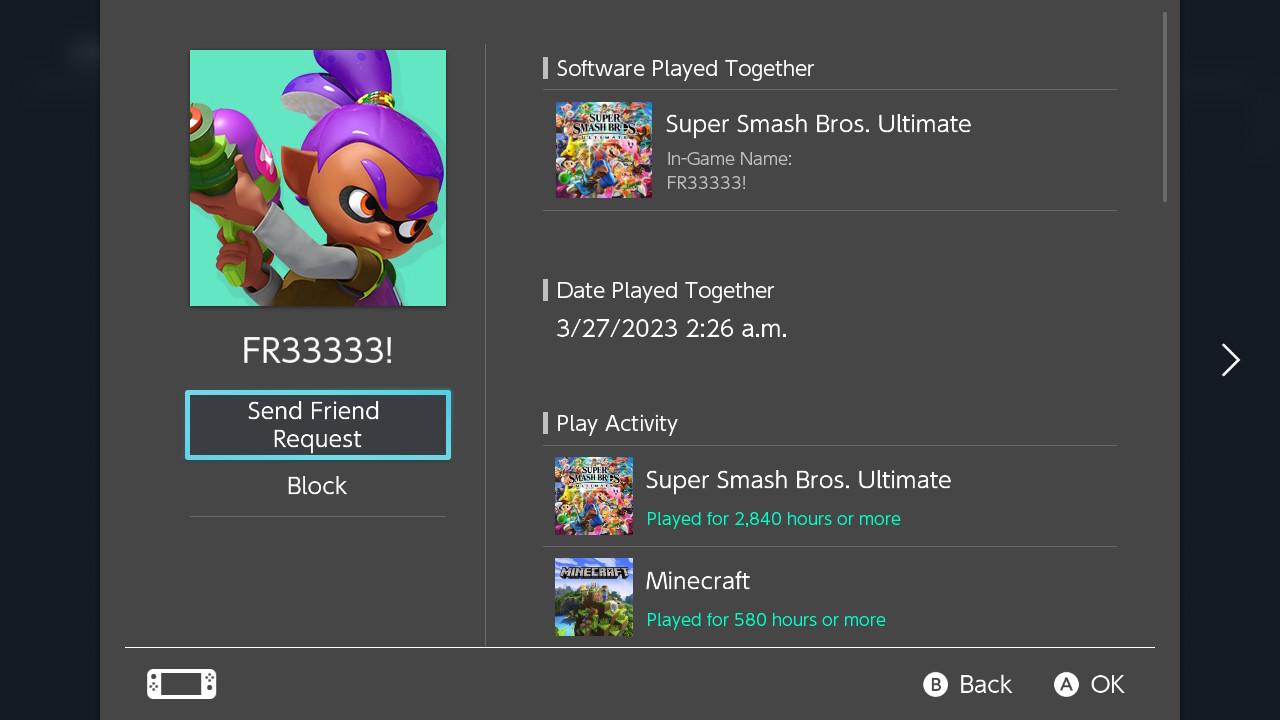The image size is (1280, 720).
Task: Select Smash Bros. thumbnail in Play Activity
Action: pyautogui.click(x=594, y=496)
